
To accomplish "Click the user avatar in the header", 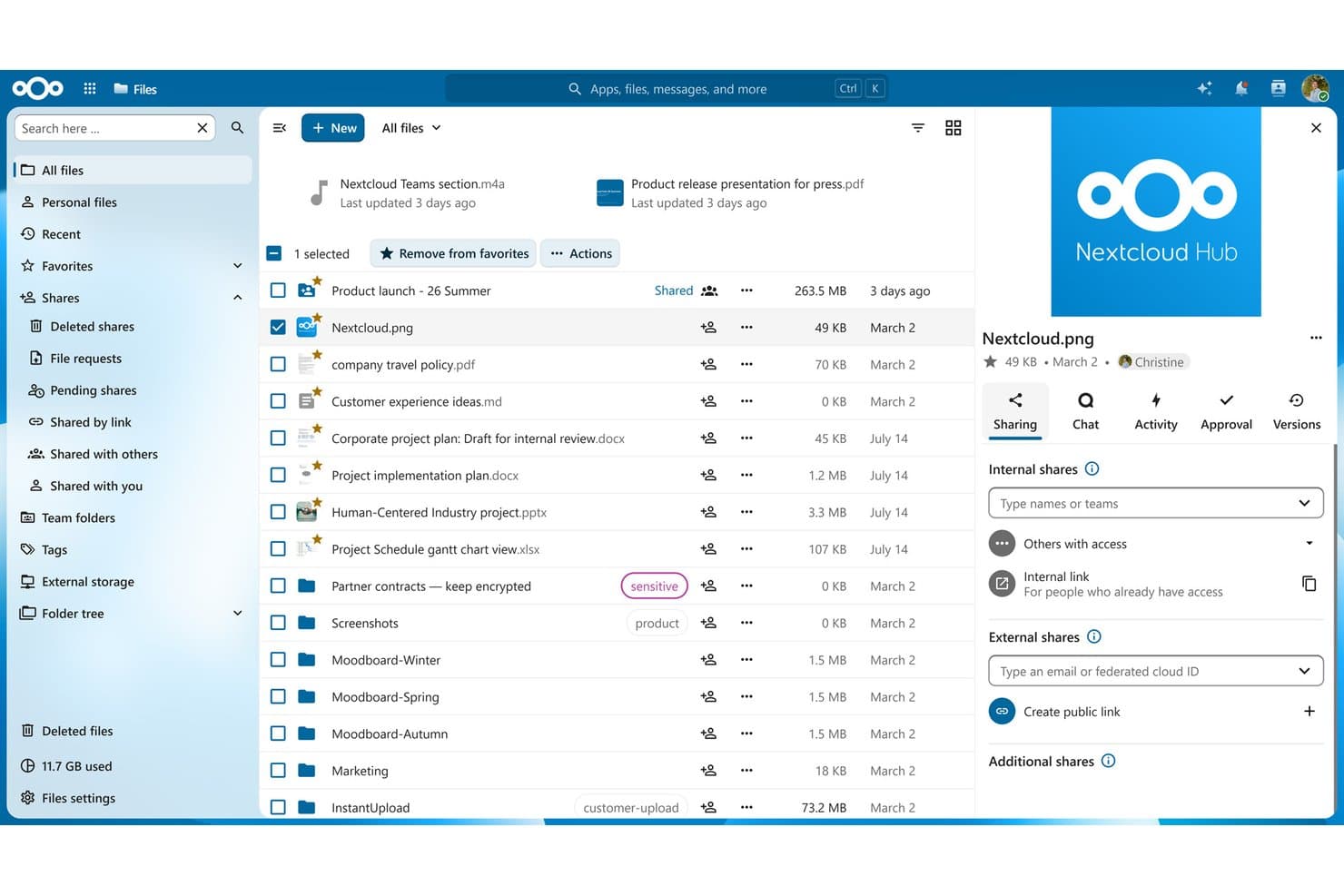I will (x=1315, y=89).
